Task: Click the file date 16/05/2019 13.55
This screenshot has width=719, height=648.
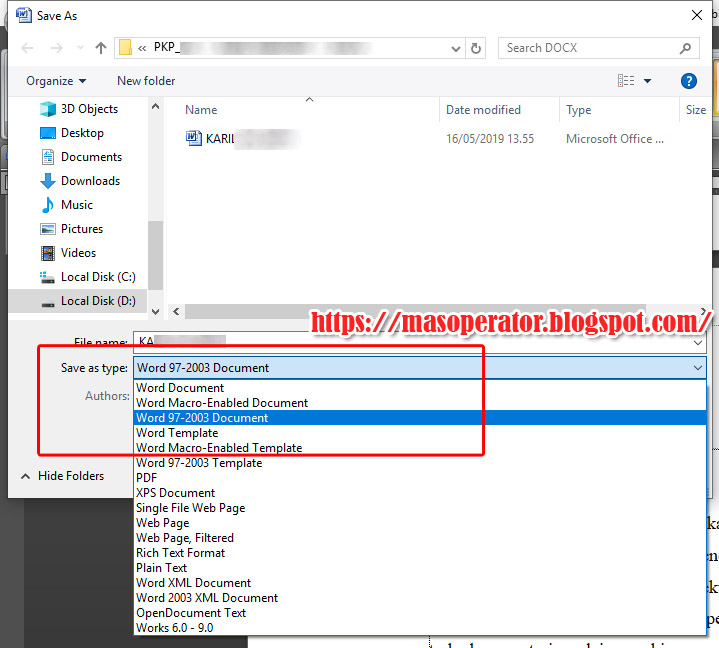Action: [490, 139]
